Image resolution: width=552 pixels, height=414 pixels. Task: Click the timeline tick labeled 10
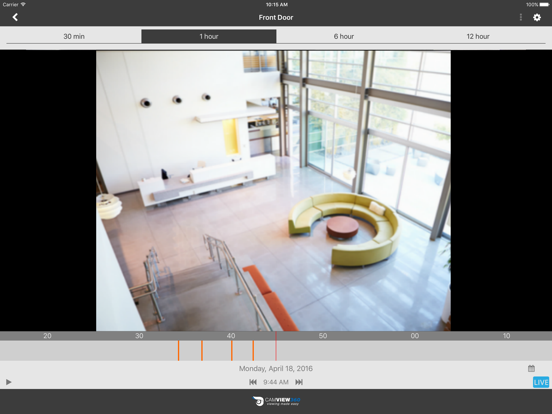click(507, 336)
